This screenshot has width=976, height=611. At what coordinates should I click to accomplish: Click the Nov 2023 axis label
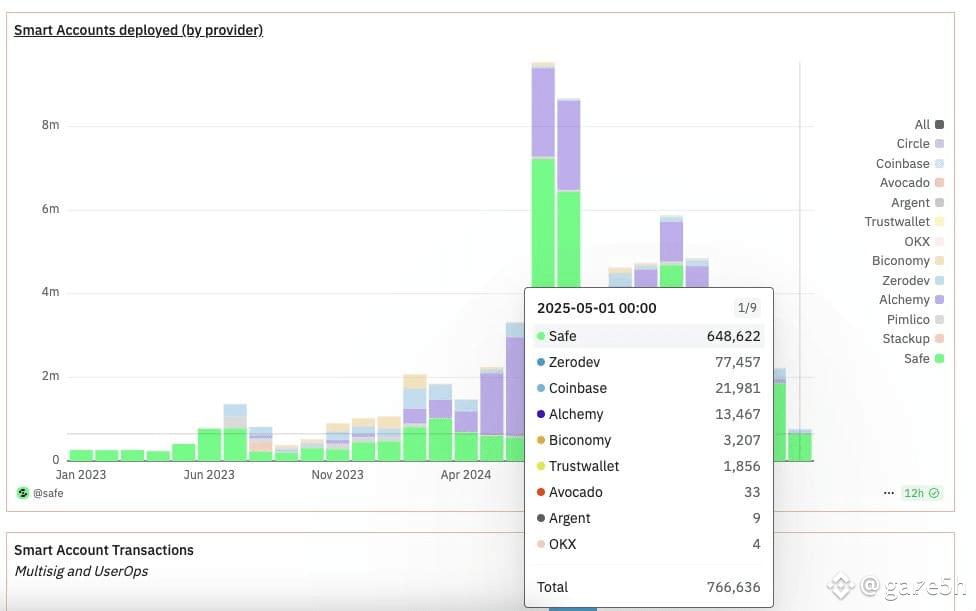(x=337, y=475)
